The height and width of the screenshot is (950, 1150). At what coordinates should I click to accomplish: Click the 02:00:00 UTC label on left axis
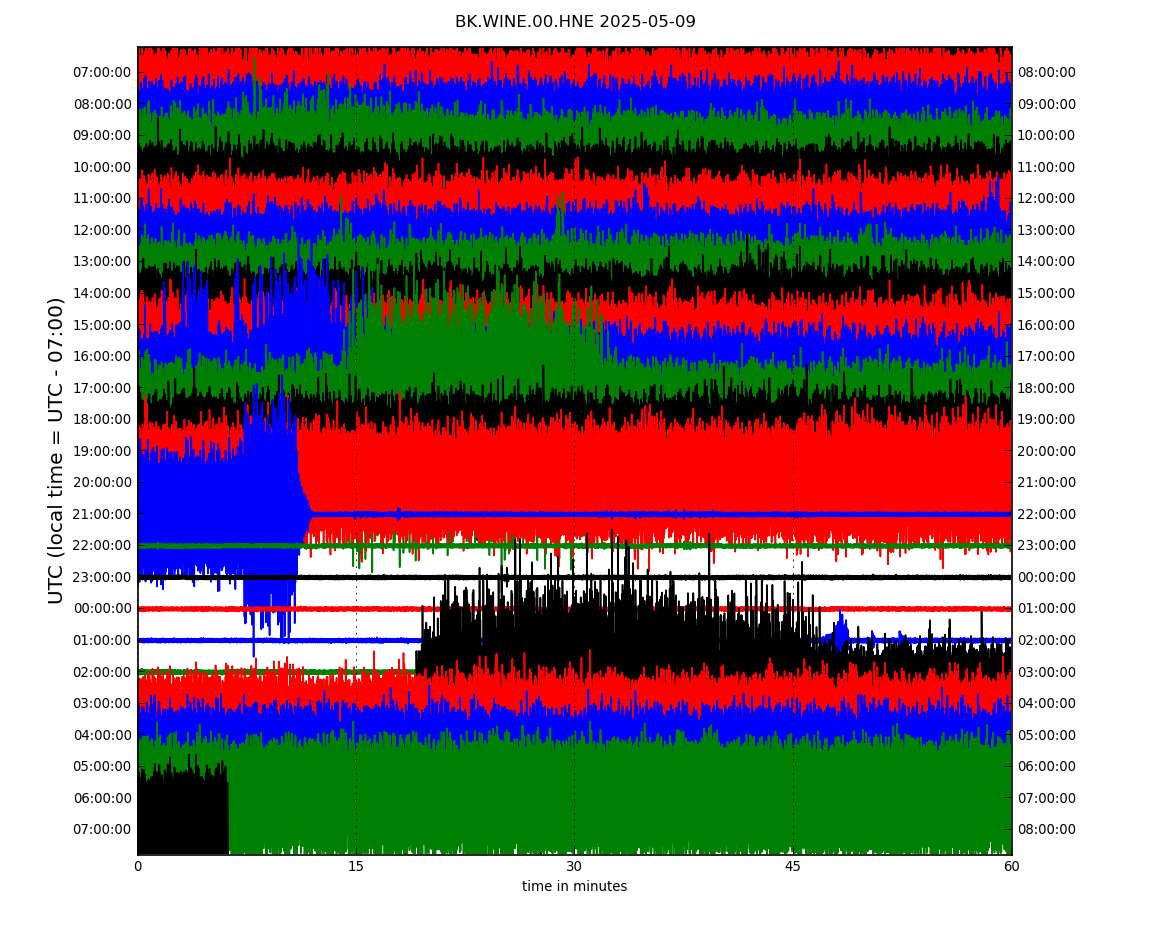(x=102, y=672)
